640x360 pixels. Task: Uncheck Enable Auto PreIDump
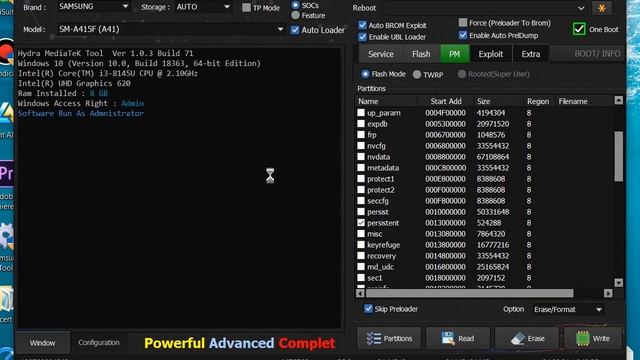coord(462,35)
